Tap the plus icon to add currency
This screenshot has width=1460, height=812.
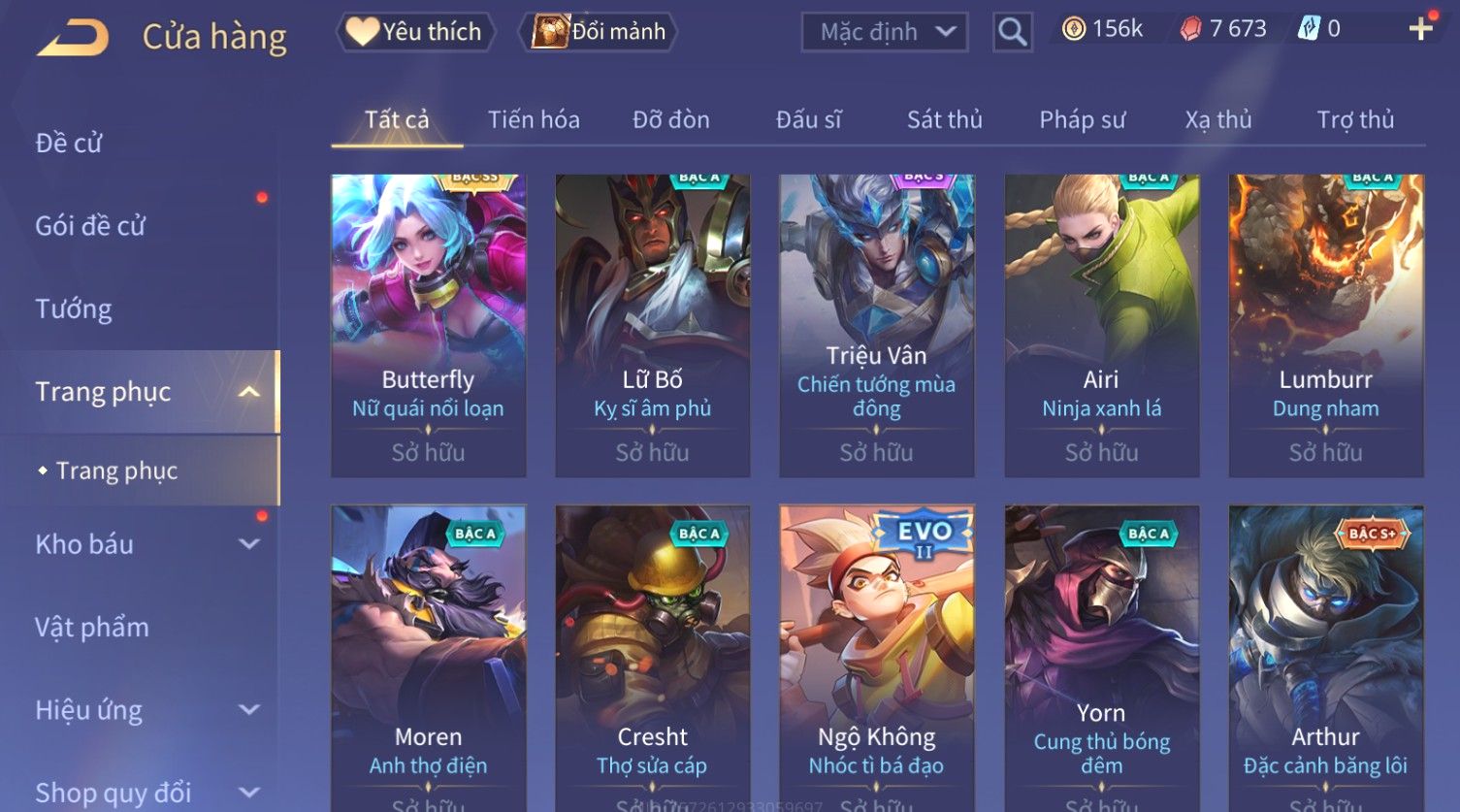click(1420, 29)
